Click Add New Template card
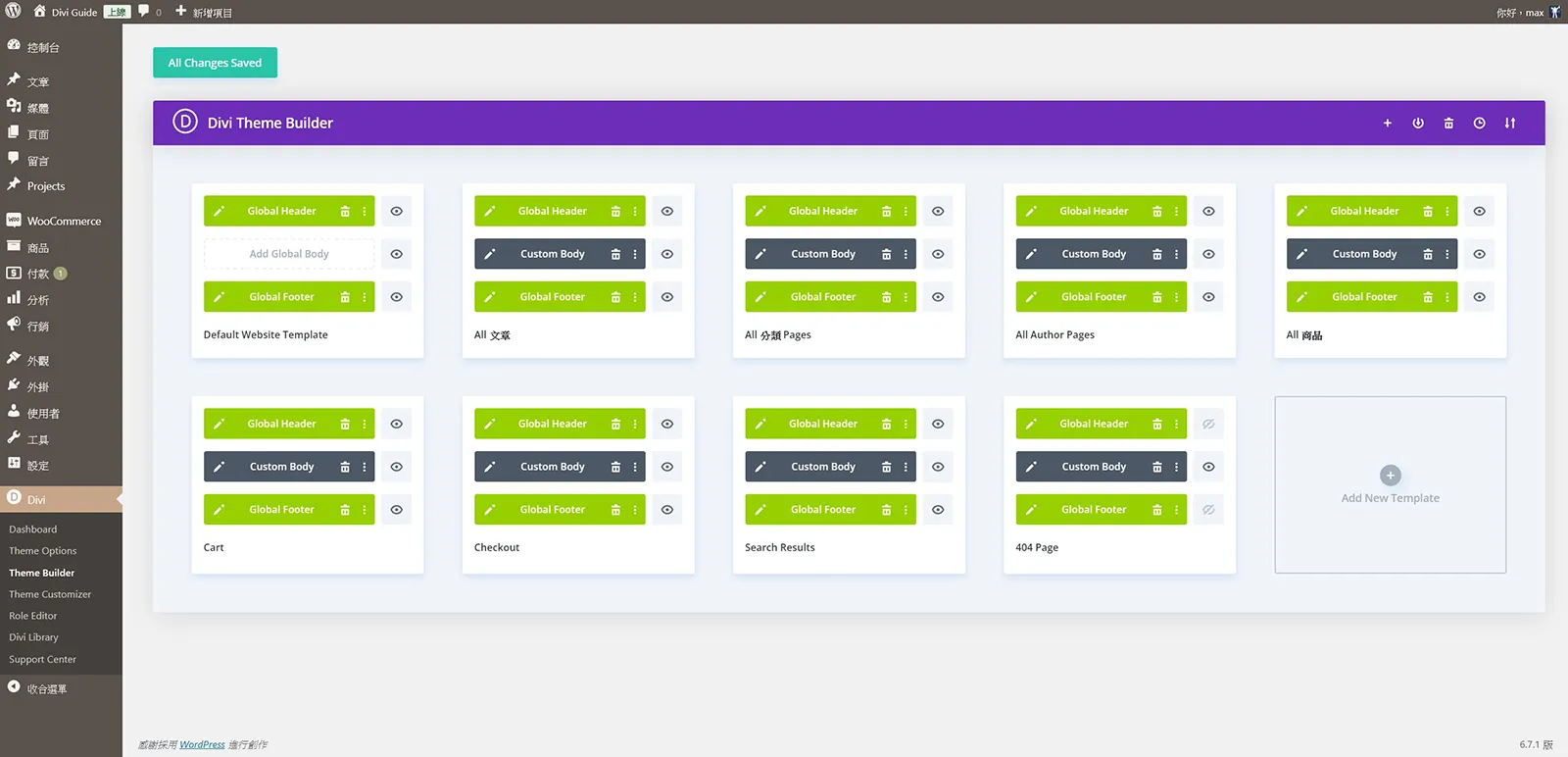1568x757 pixels. [1390, 484]
